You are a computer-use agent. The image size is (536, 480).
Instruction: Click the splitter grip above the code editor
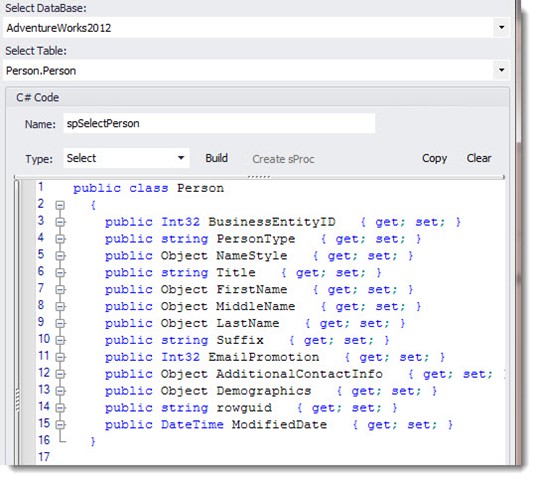(x=259, y=177)
